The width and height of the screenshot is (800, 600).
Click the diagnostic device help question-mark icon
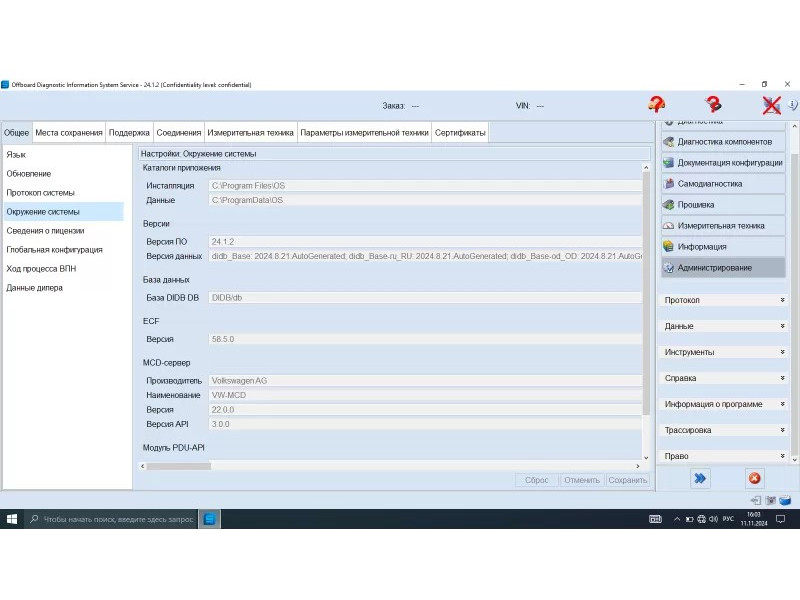click(x=713, y=104)
